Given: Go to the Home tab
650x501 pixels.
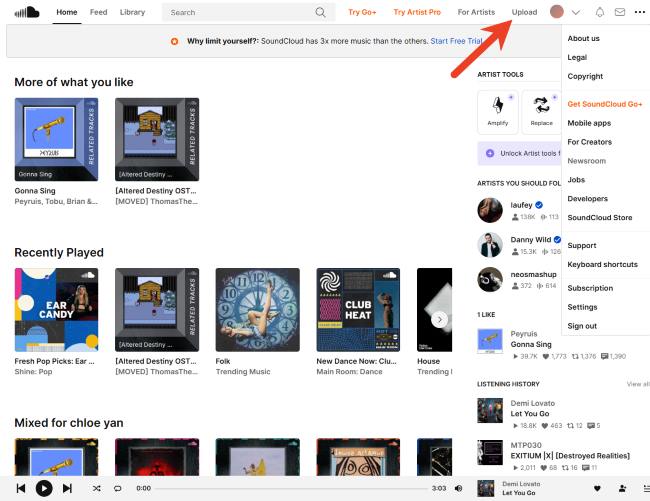Looking at the screenshot, I should click(67, 12).
